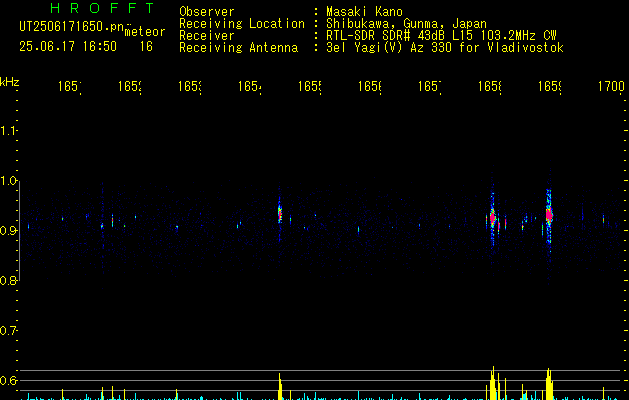Click the 1700 time axis label
Screen dimensions: 629x400
point(611,86)
